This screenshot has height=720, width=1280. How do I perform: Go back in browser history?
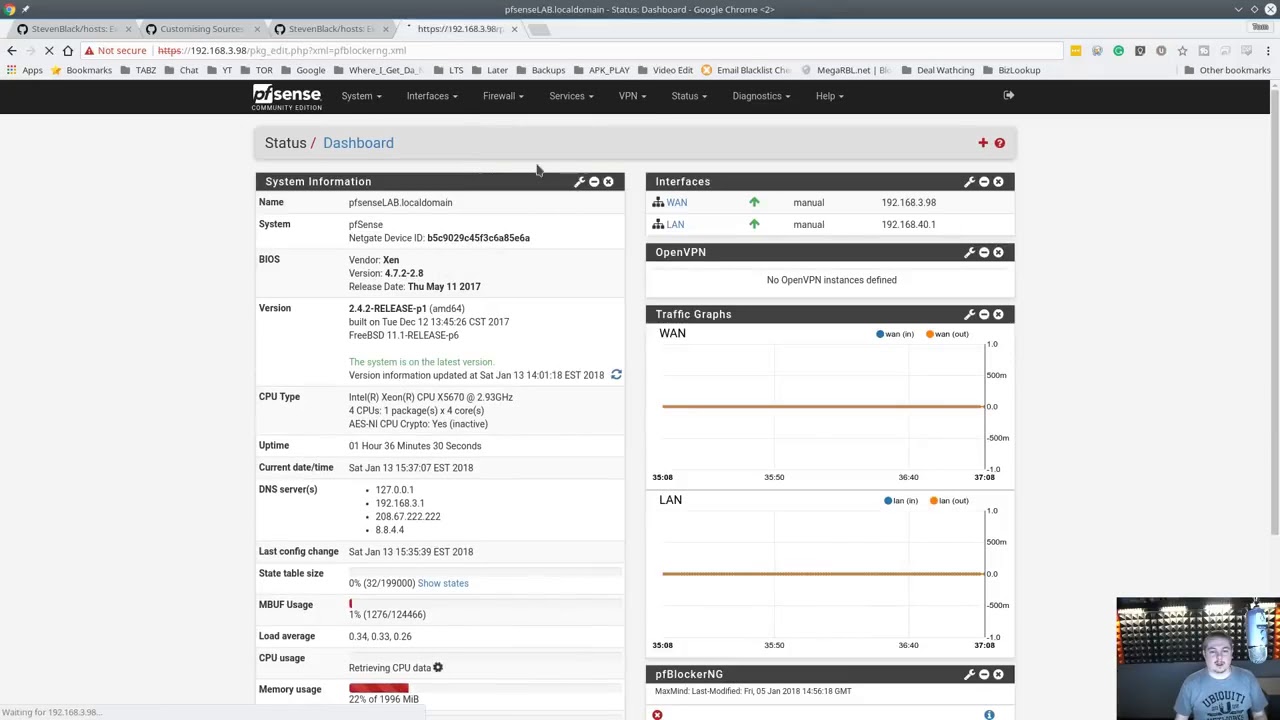click(x=12, y=50)
